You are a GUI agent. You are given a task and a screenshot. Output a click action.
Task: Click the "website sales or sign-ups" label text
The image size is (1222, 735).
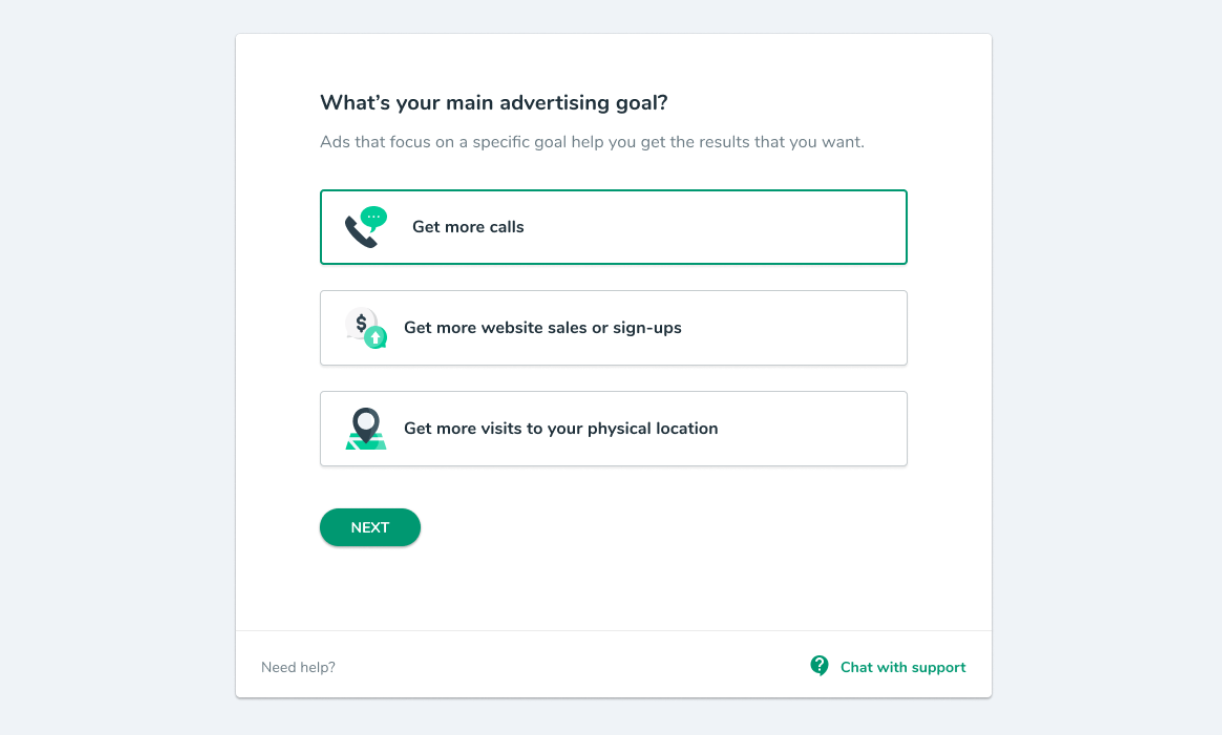[x=581, y=328]
